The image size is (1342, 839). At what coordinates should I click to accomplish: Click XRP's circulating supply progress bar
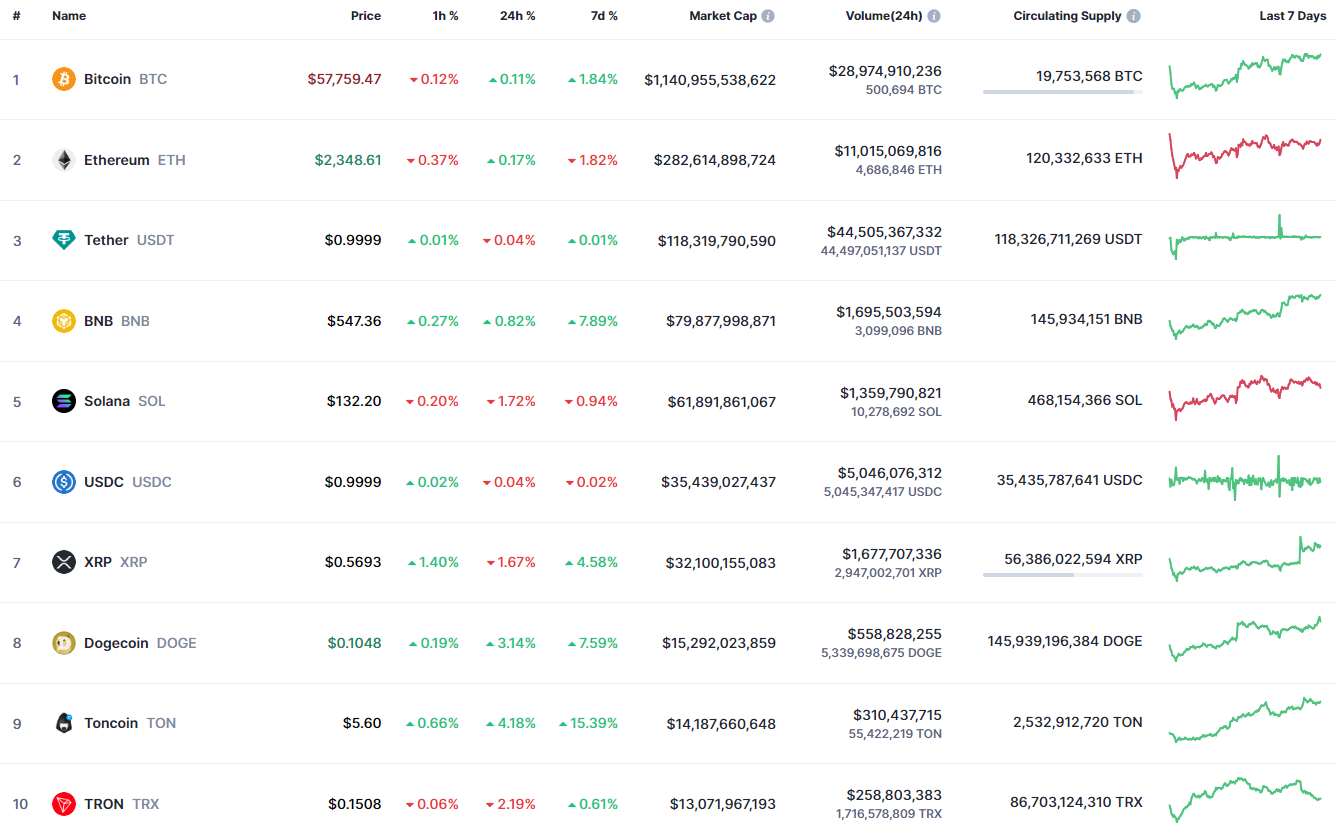(x=1062, y=575)
